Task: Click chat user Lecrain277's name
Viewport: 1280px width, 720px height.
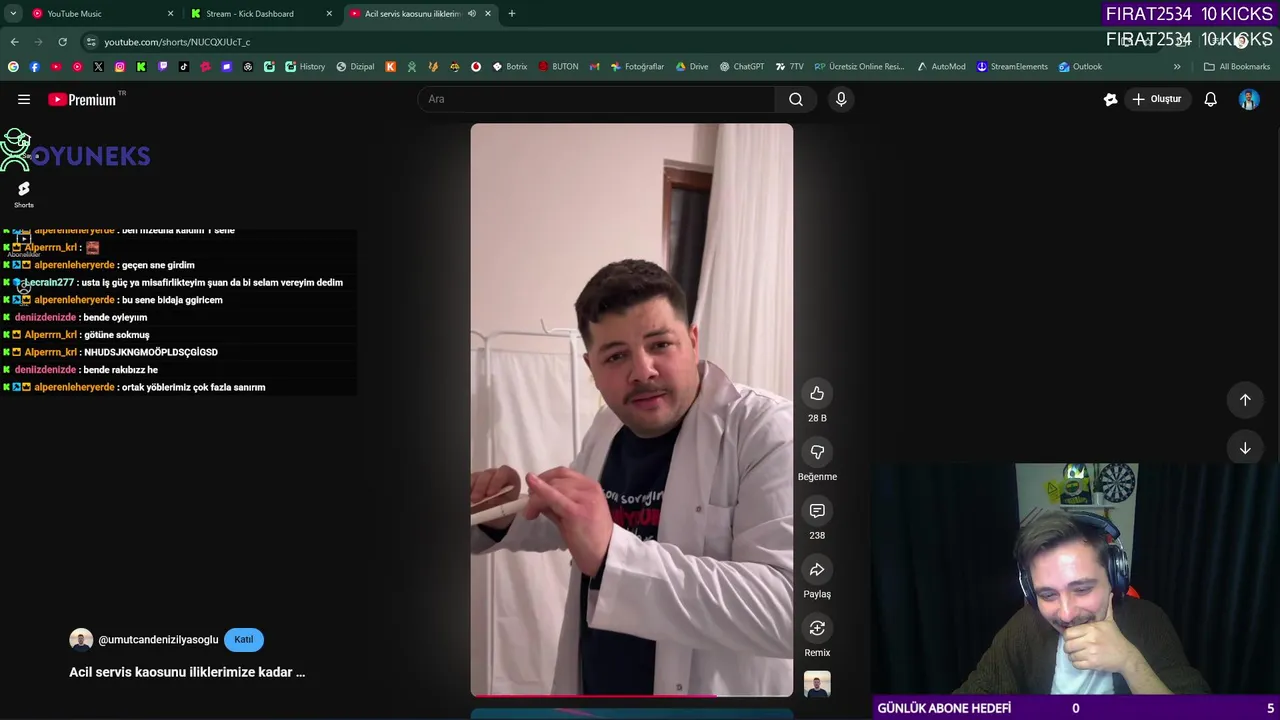Action: pos(49,283)
